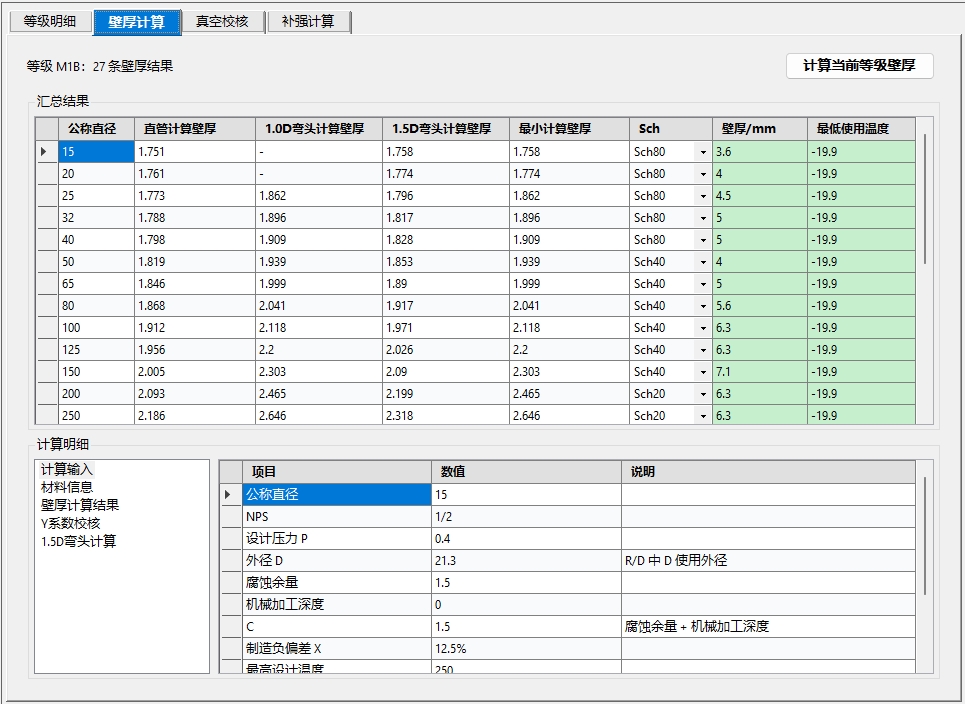The height and width of the screenshot is (704, 965).
Task: Click the 说明 column header
Action: click(768, 472)
